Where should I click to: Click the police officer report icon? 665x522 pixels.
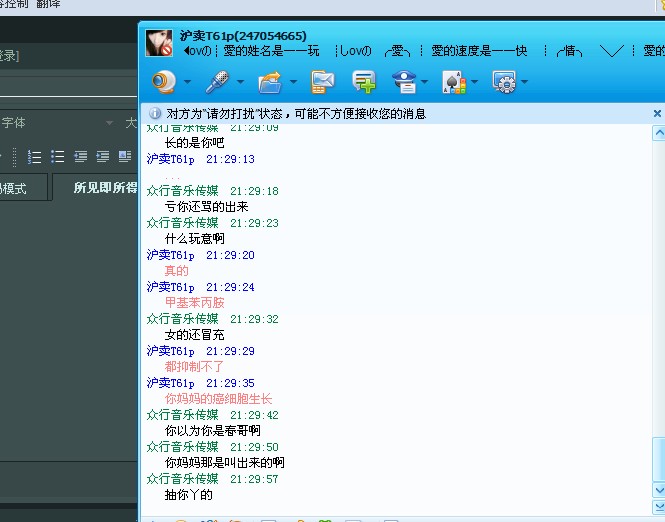click(404, 81)
